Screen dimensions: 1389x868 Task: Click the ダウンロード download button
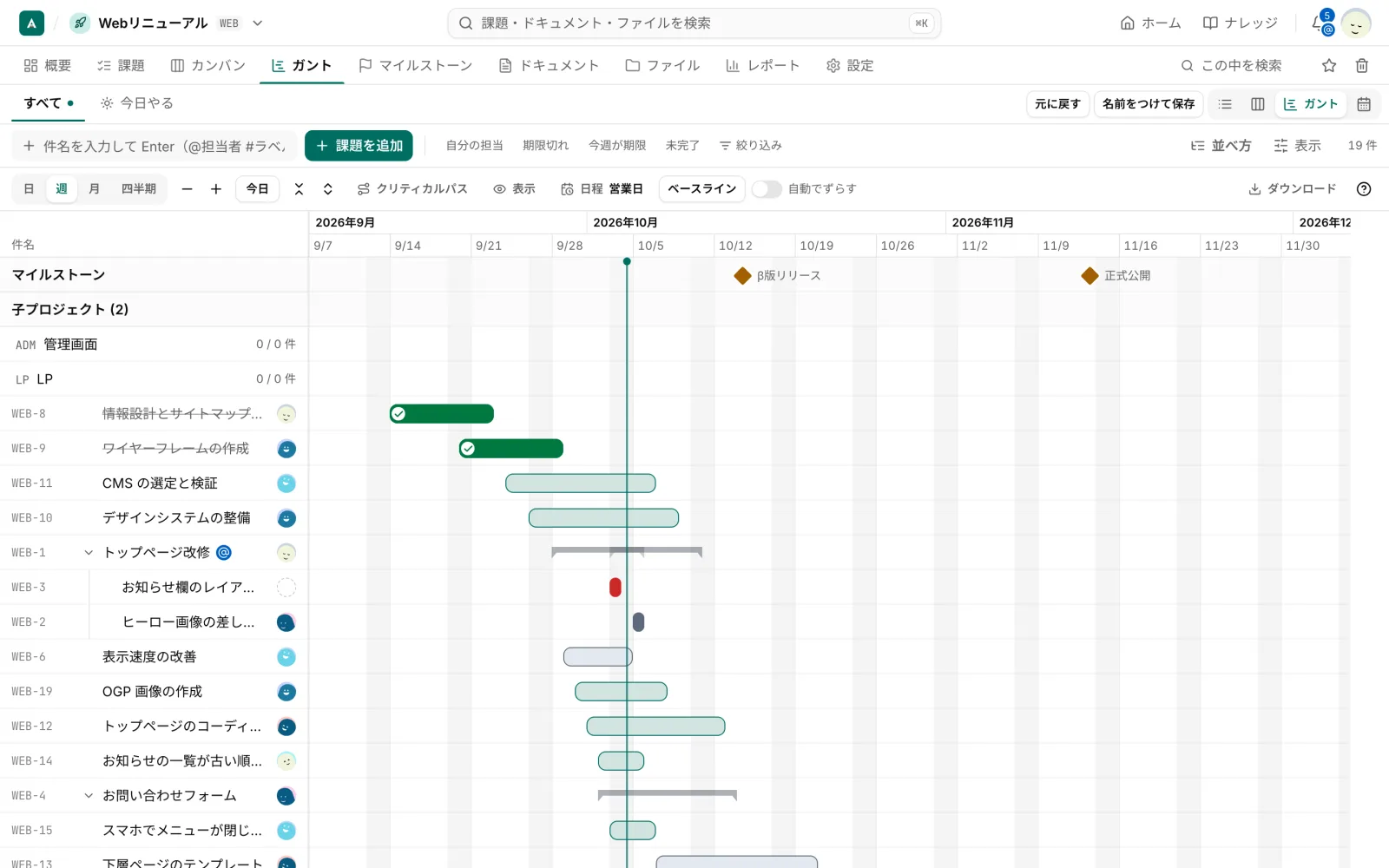[1292, 189]
